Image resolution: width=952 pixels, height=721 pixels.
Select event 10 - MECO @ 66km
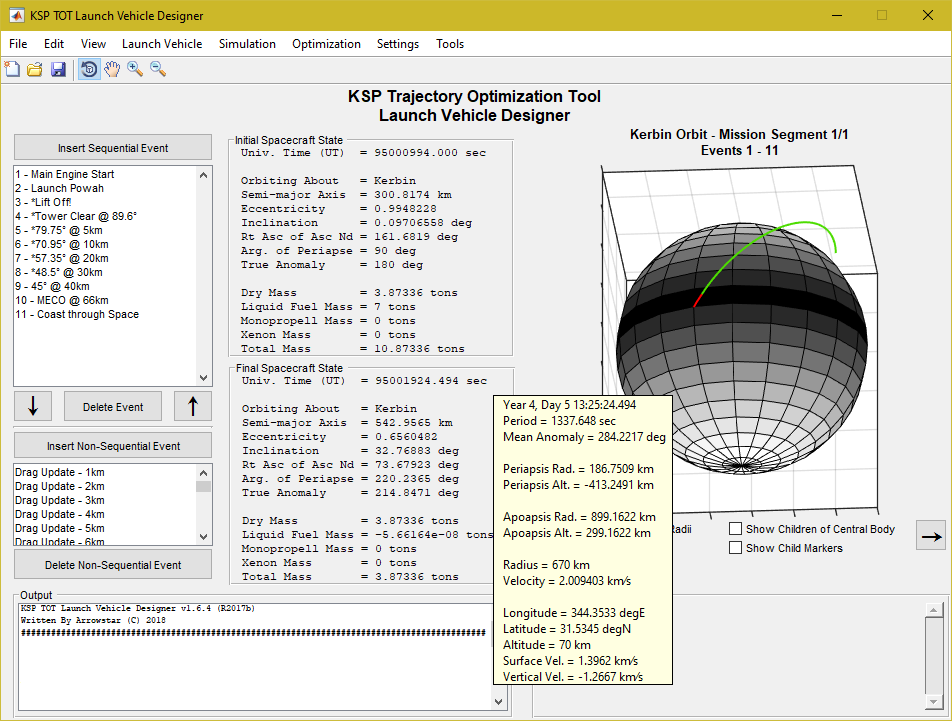105,300
